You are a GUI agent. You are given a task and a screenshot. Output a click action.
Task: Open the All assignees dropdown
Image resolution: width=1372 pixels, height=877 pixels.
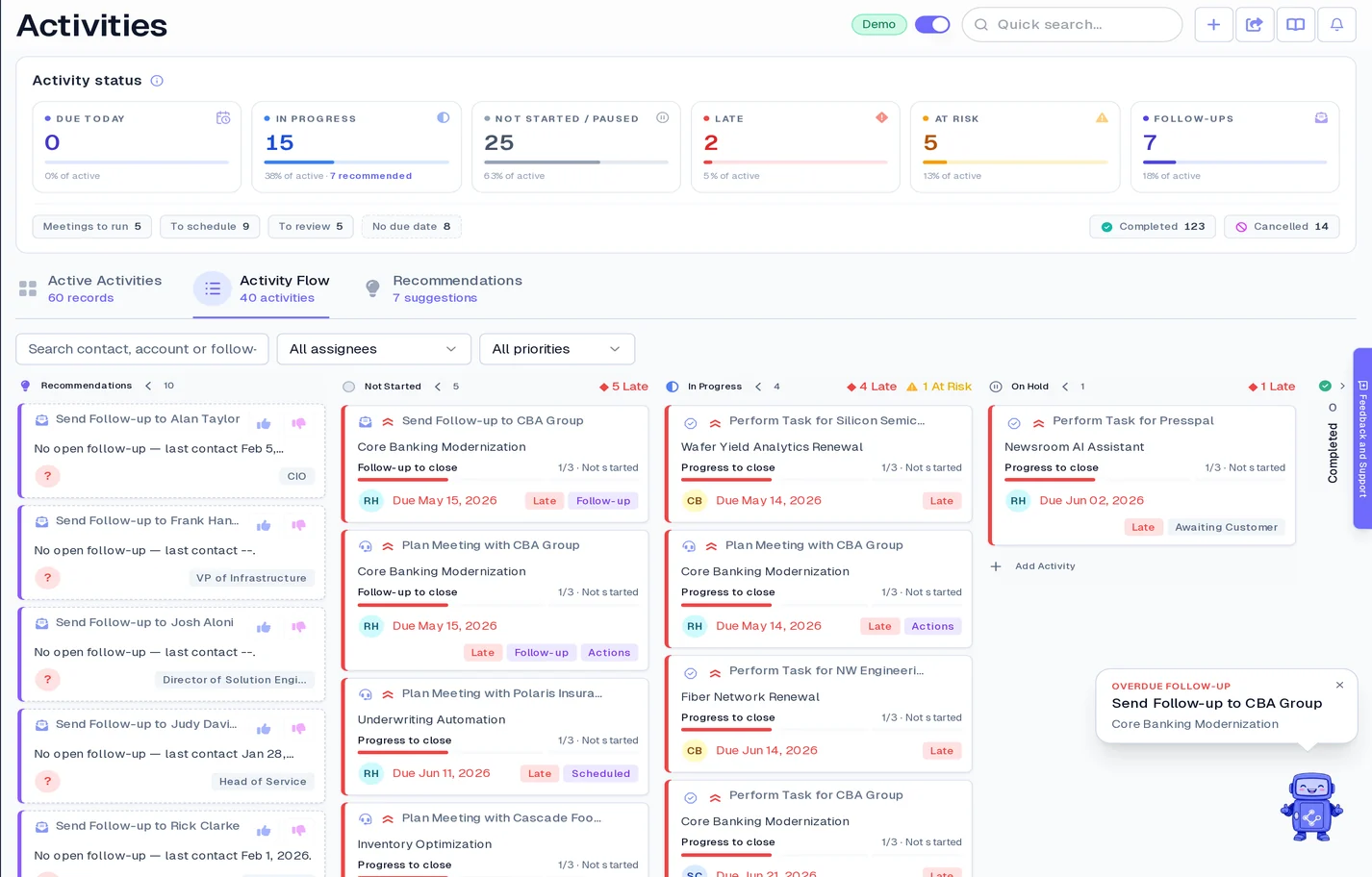(373, 349)
